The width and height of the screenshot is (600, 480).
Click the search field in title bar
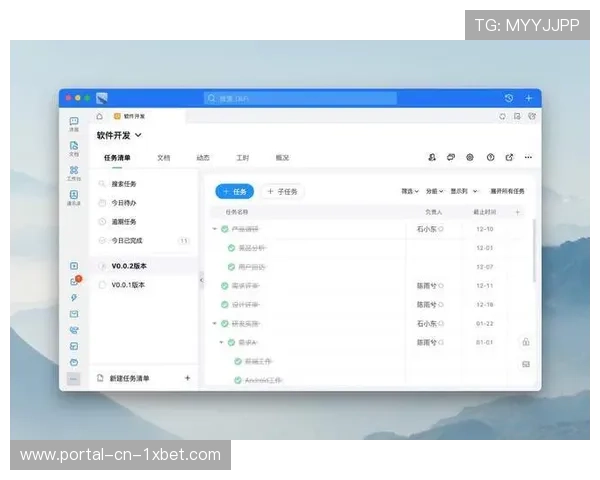pos(300,98)
